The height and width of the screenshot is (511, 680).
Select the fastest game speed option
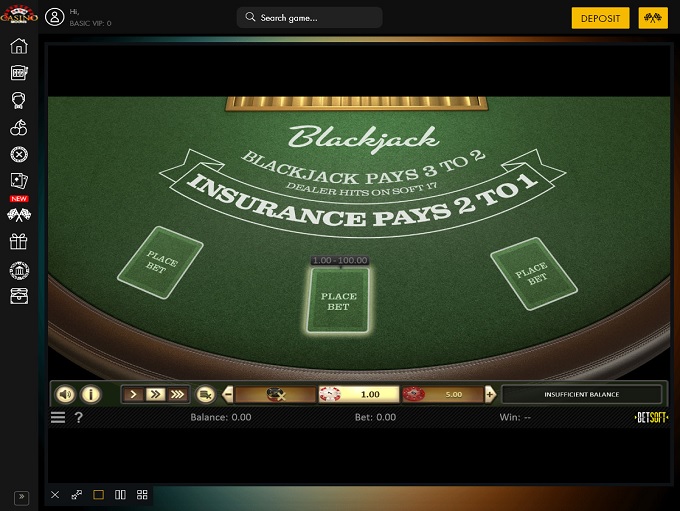tap(177, 394)
